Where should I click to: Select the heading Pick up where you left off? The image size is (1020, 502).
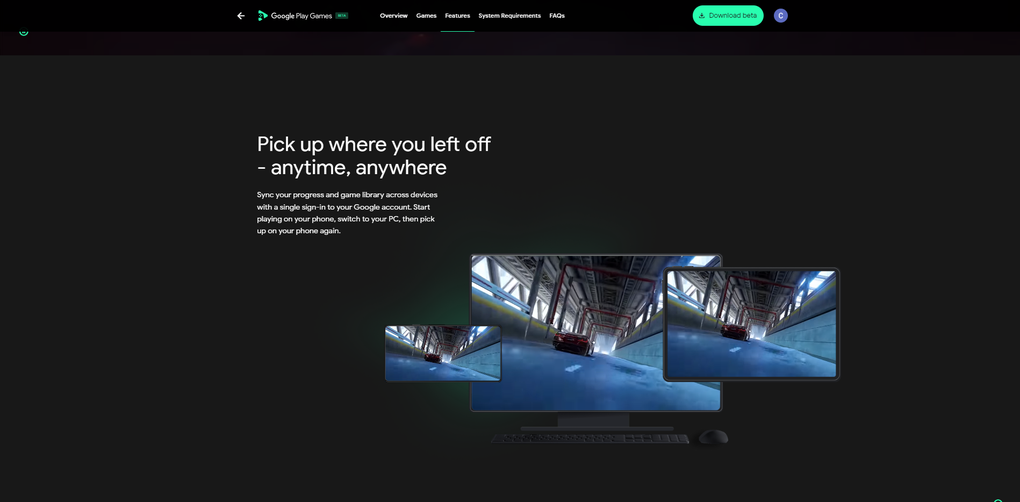click(x=373, y=155)
